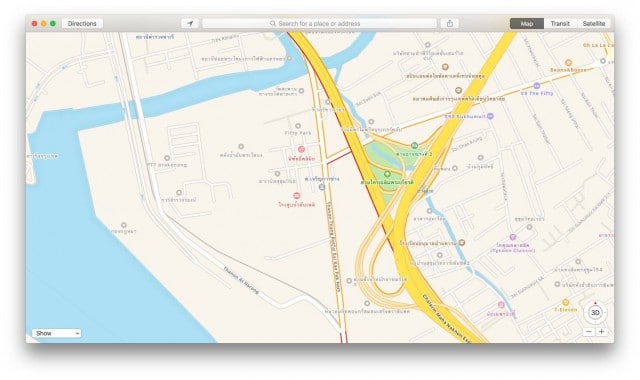Viewport: 640px width, 380px height.
Task: Toggle the 3D view button
Action: click(595, 313)
